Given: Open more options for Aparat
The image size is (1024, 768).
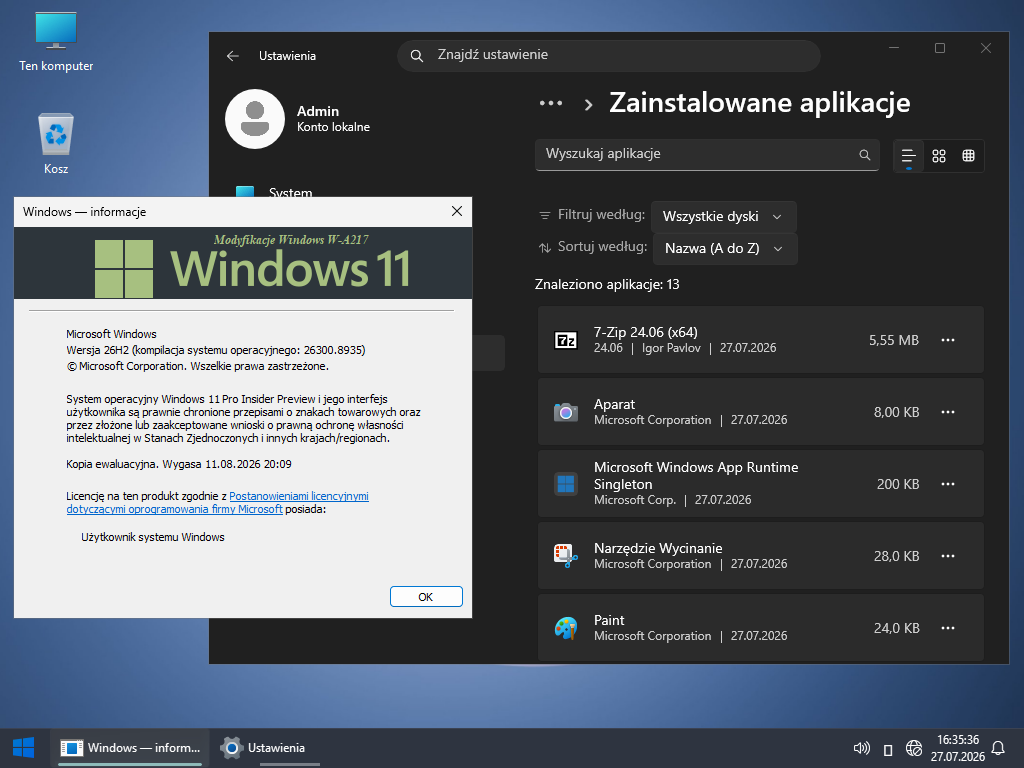Looking at the screenshot, I should [948, 412].
